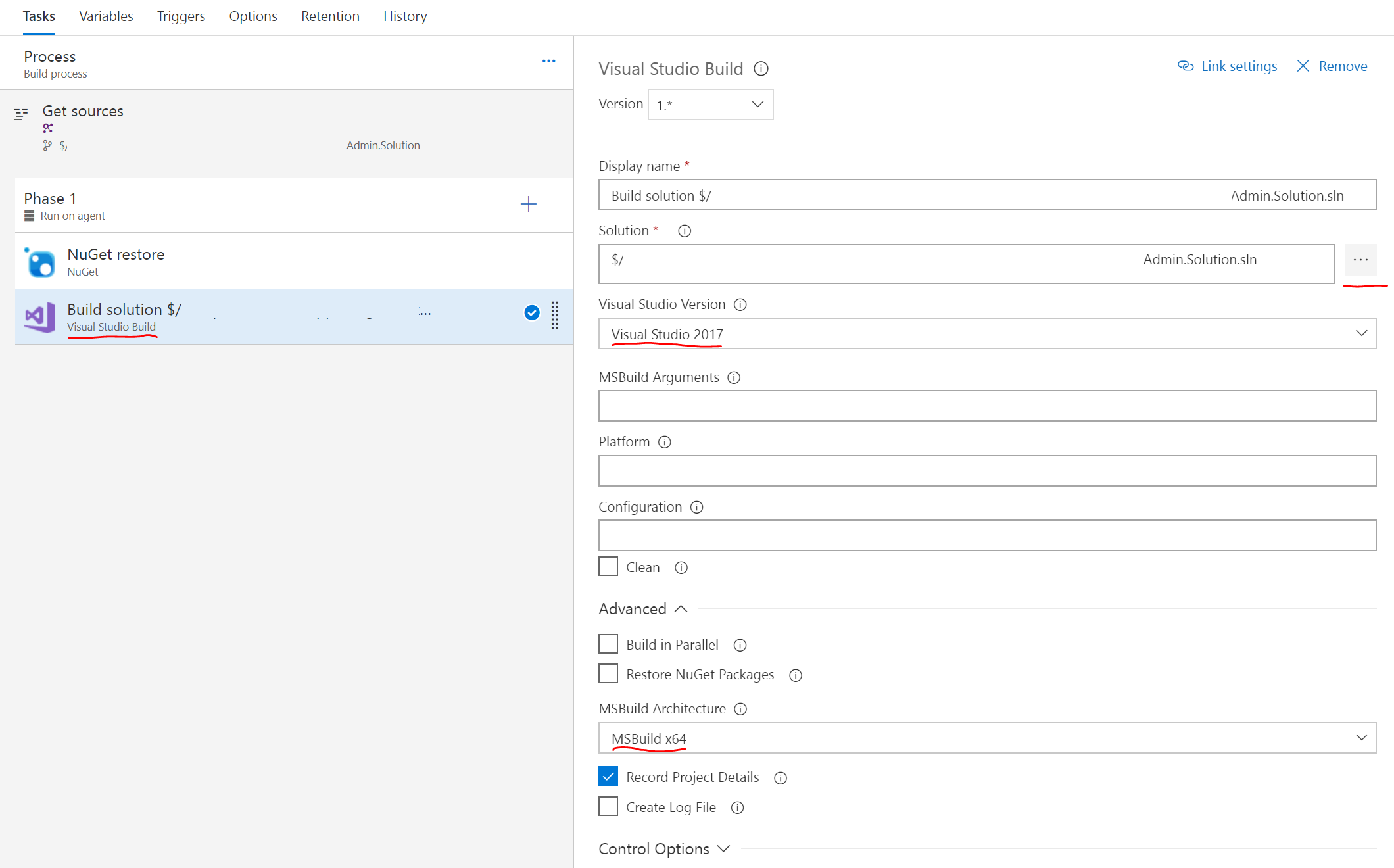Screen dimensions: 1394x868
Task: Click the Link settings link
Action: point(1227,66)
